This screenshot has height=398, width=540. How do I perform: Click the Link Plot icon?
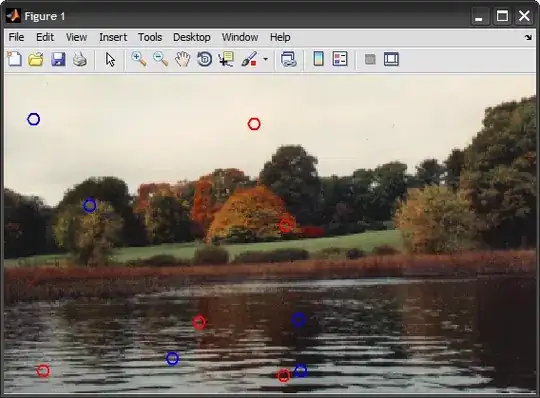point(288,59)
